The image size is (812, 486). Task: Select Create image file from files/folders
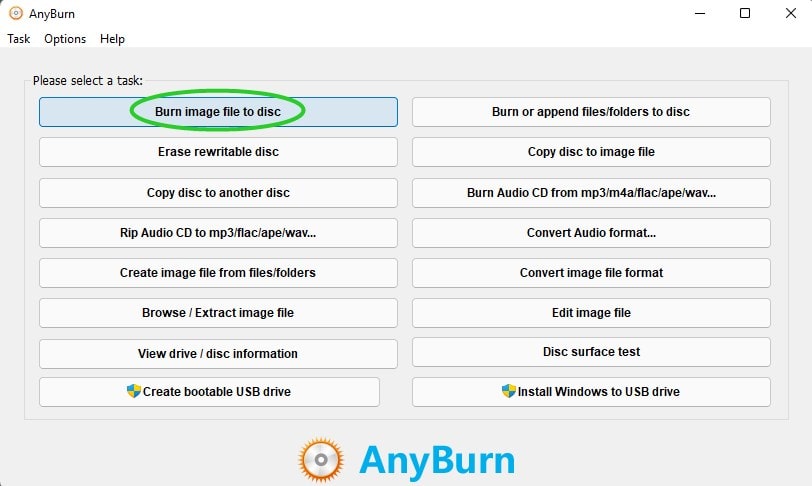[x=218, y=272]
